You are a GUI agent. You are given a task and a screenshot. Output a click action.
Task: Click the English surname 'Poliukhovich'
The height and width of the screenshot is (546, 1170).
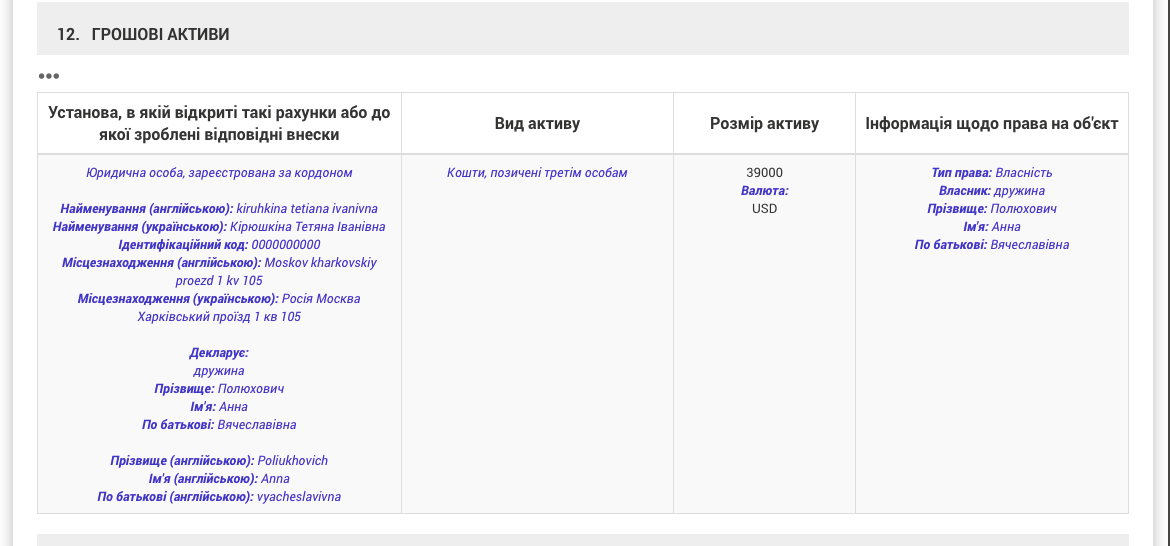pos(292,461)
